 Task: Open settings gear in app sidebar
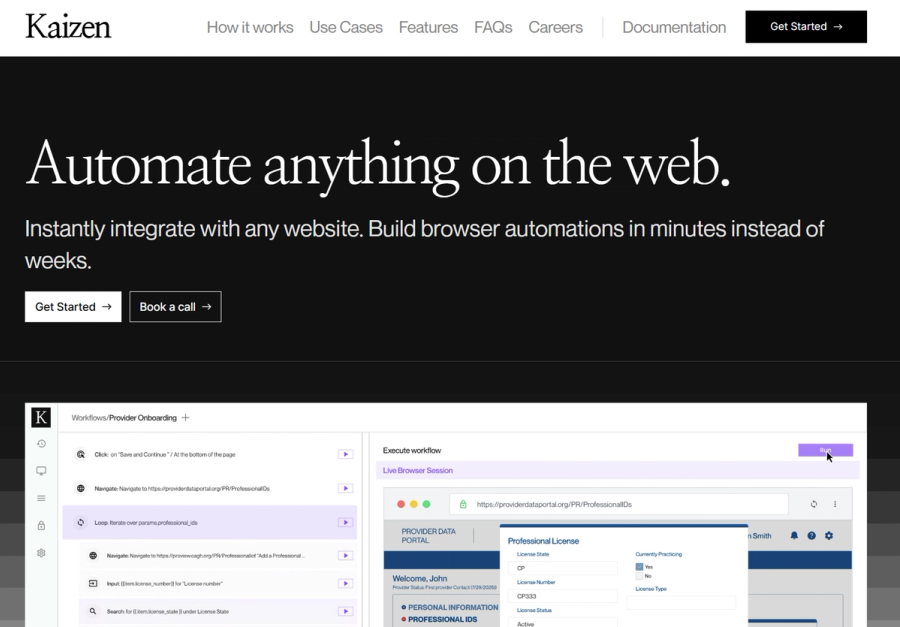41,553
